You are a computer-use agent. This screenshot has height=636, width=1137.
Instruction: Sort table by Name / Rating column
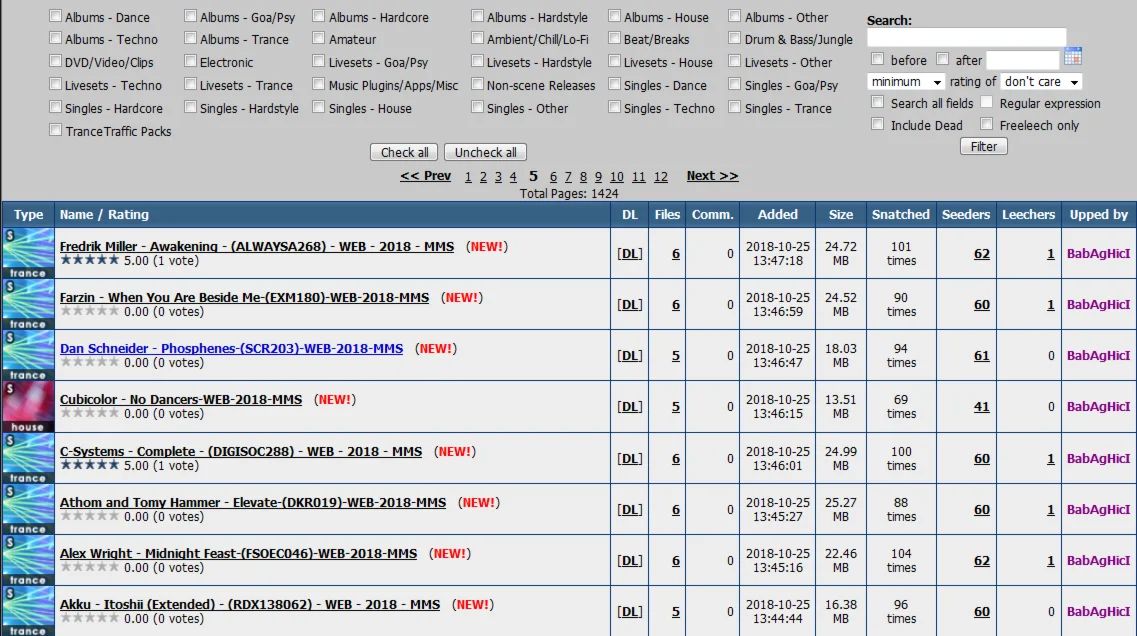(104, 214)
